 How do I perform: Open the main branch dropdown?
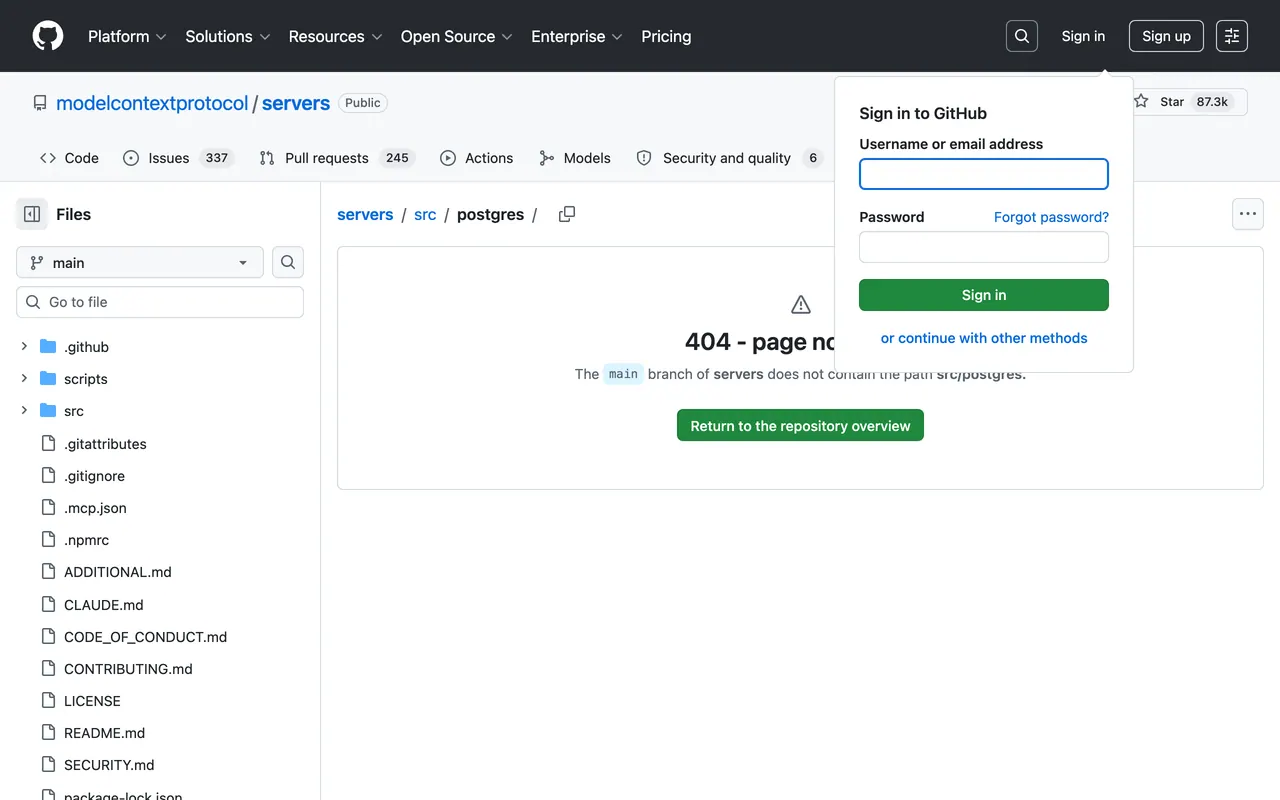140,262
